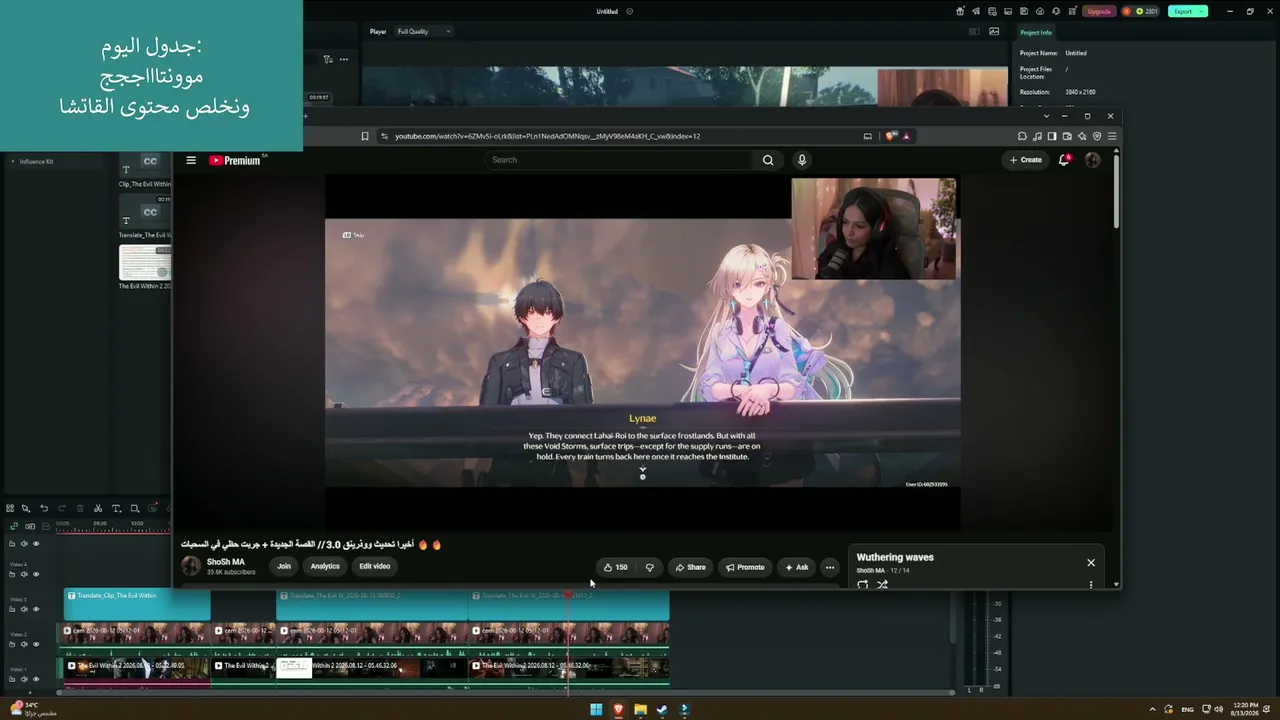
Task: Open the filter icon in media panel
Action: pos(328,59)
